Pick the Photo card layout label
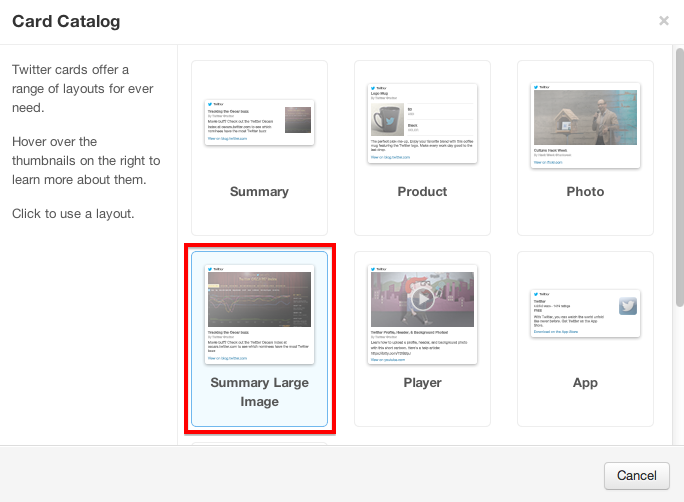The height and width of the screenshot is (502, 684). [585, 192]
